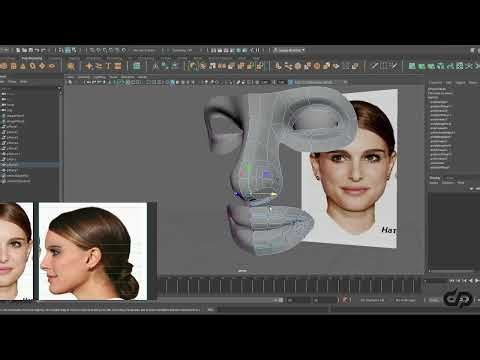
Task: Toggle snap to grids magnet
Action: [x=92, y=50]
